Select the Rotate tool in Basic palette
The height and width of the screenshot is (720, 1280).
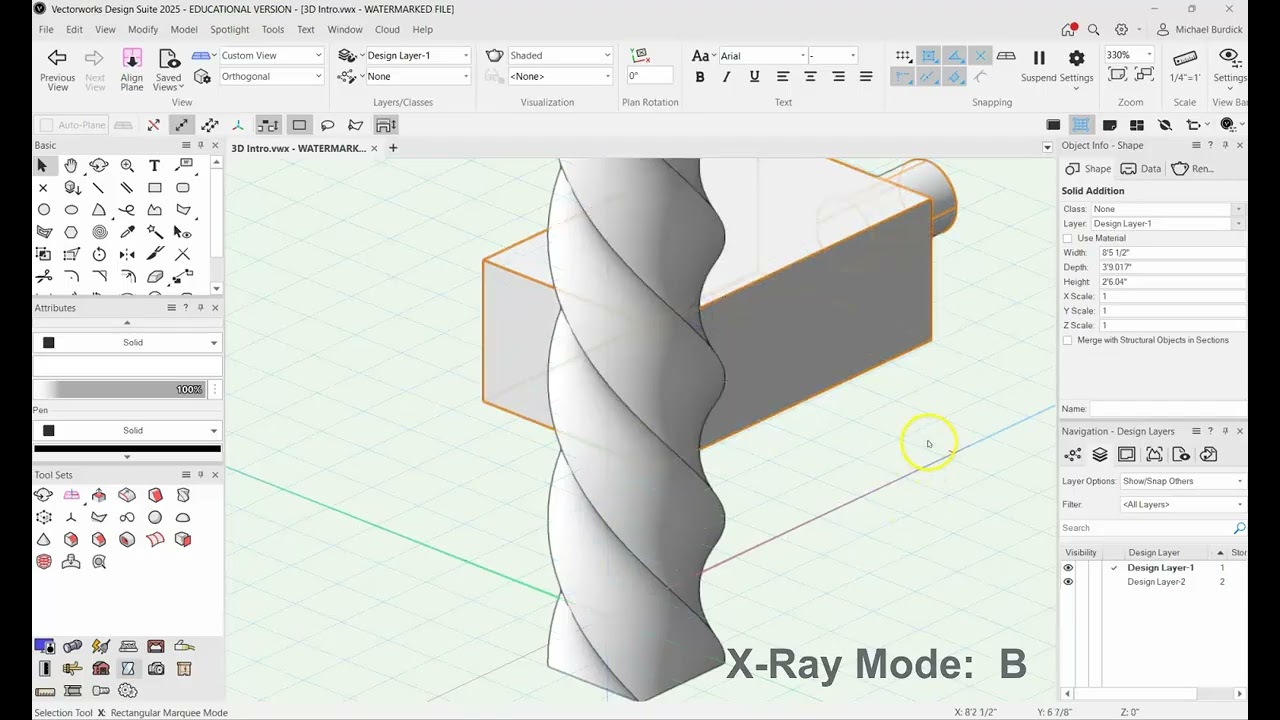pos(99,254)
